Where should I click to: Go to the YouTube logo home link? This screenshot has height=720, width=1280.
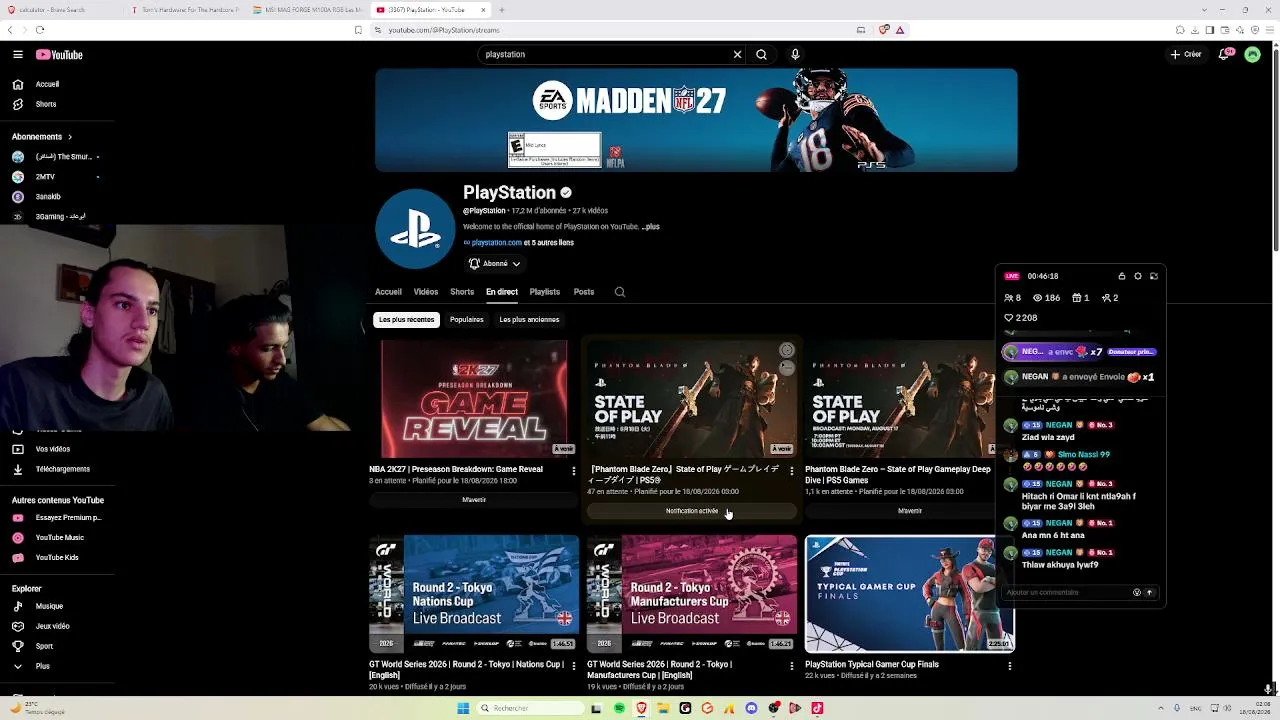pyautogui.click(x=59, y=55)
